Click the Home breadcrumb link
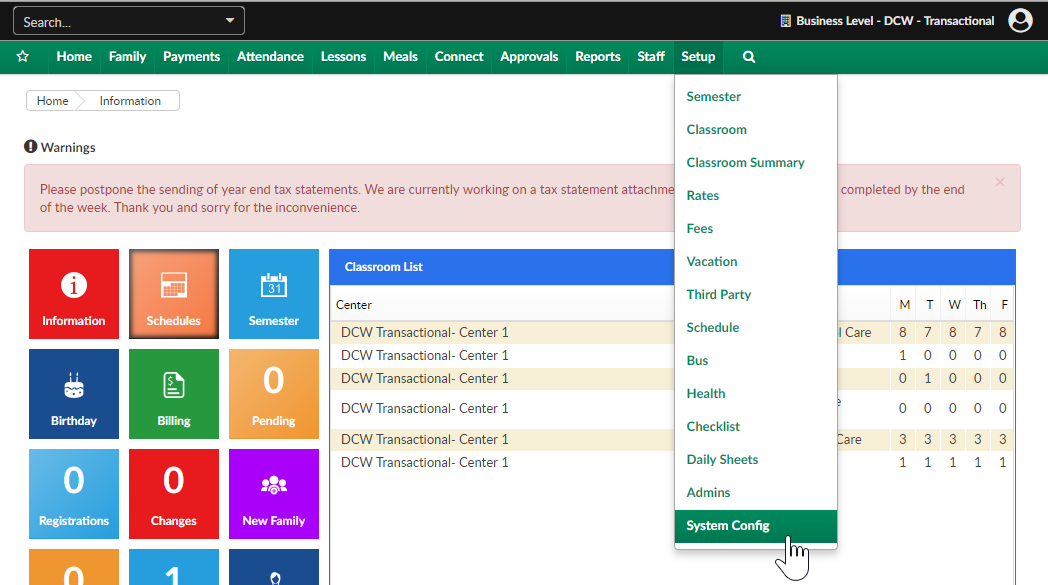Viewport: 1048px width, 585px height. point(52,101)
